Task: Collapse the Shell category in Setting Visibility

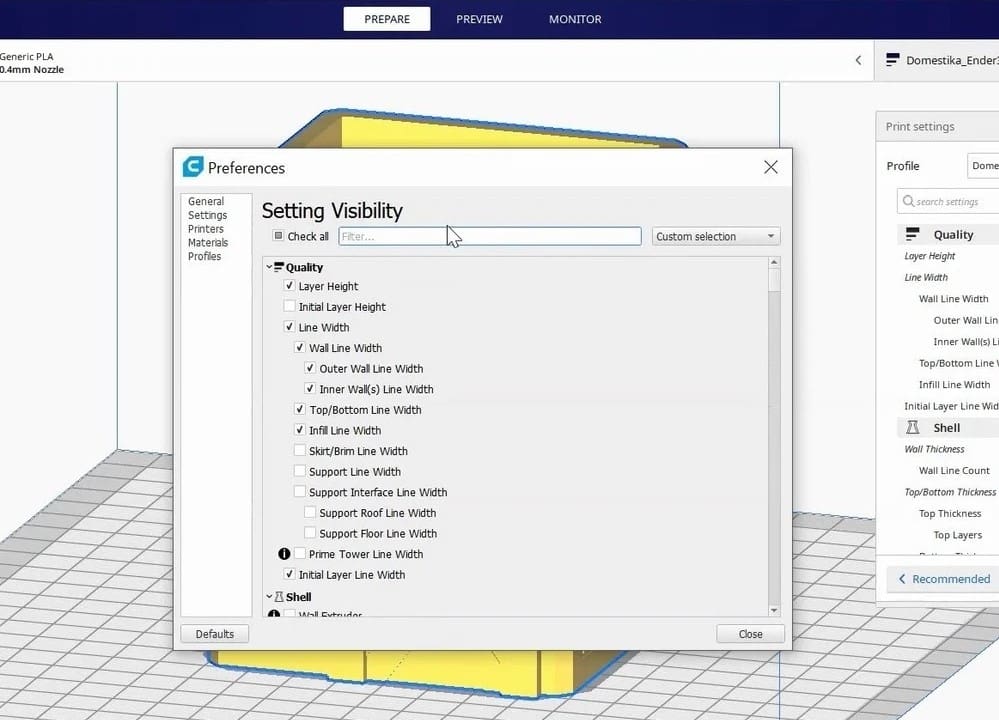Action: [269, 597]
